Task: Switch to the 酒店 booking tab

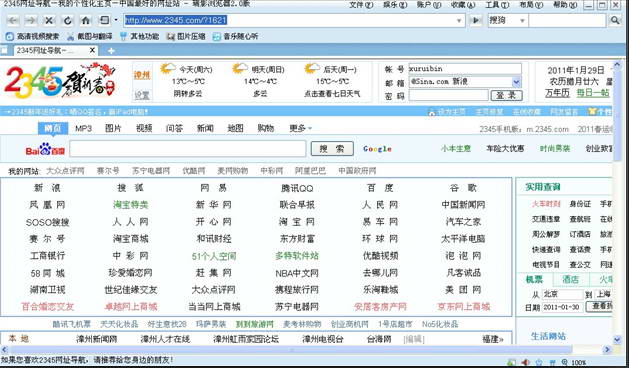Action: pyautogui.click(x=570, y=279)
